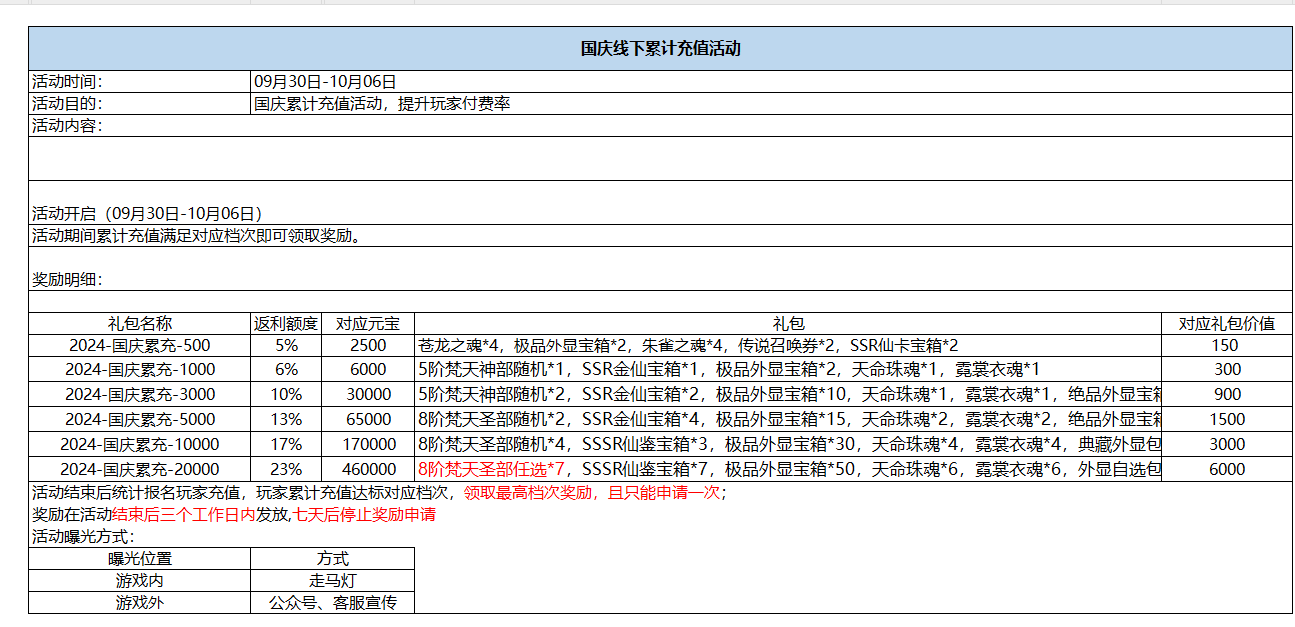Select cell 国庆累计充值活动，提升玩家付费率
1295x627 pixels.
click(771, 103)
